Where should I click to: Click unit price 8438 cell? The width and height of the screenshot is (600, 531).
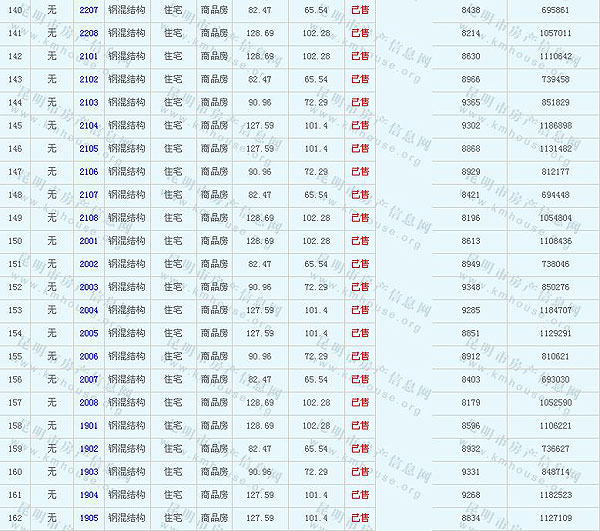470,10
